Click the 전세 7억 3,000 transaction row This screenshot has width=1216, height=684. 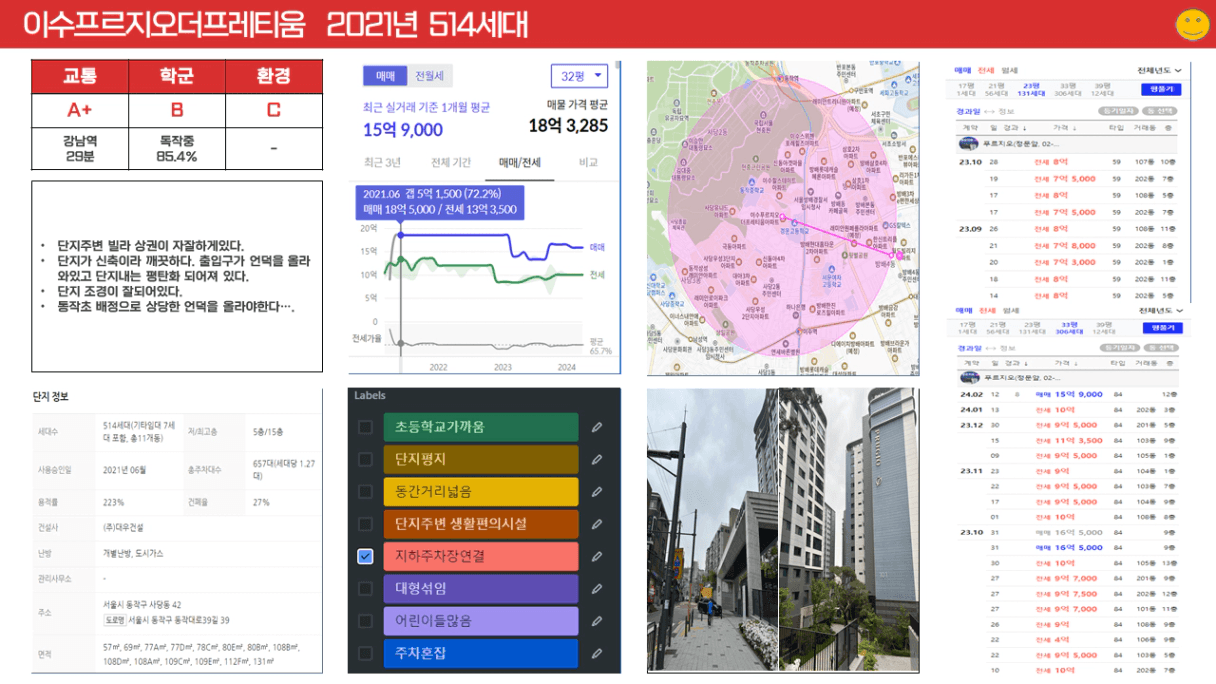(x=1067, y=262)
